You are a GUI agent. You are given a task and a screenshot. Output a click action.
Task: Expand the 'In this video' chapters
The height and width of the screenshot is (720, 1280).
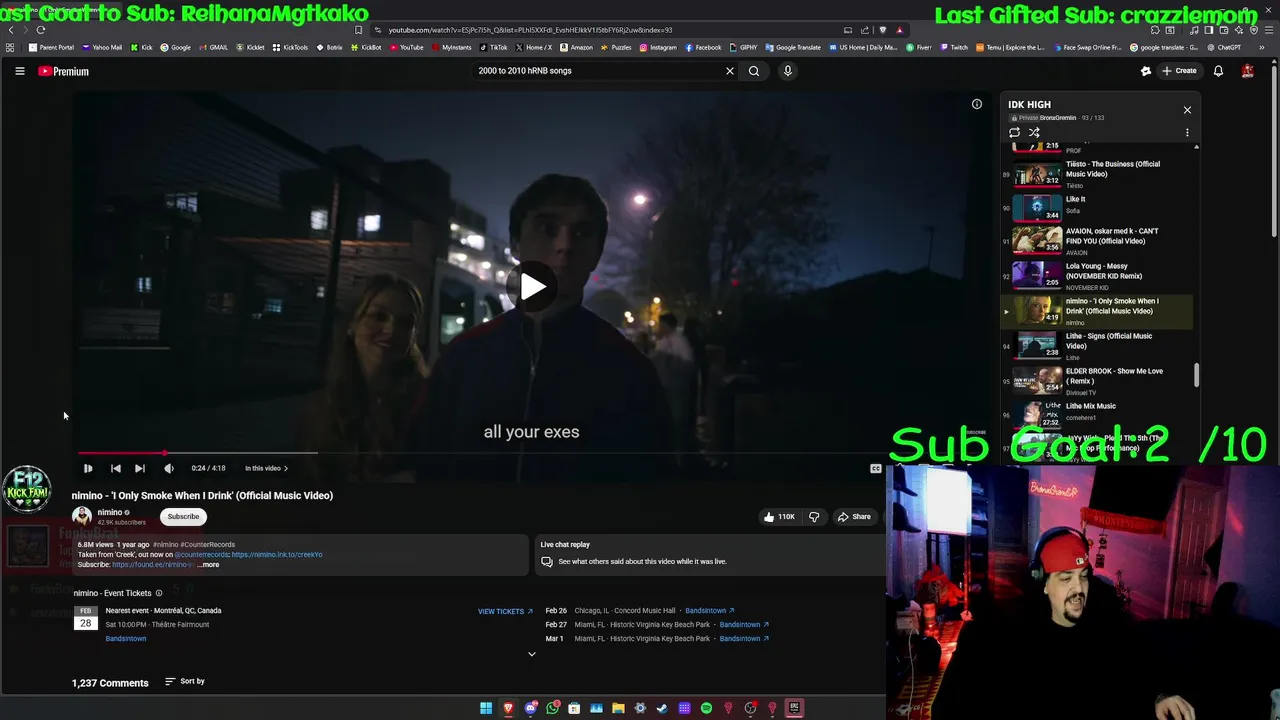click(266, 468)
